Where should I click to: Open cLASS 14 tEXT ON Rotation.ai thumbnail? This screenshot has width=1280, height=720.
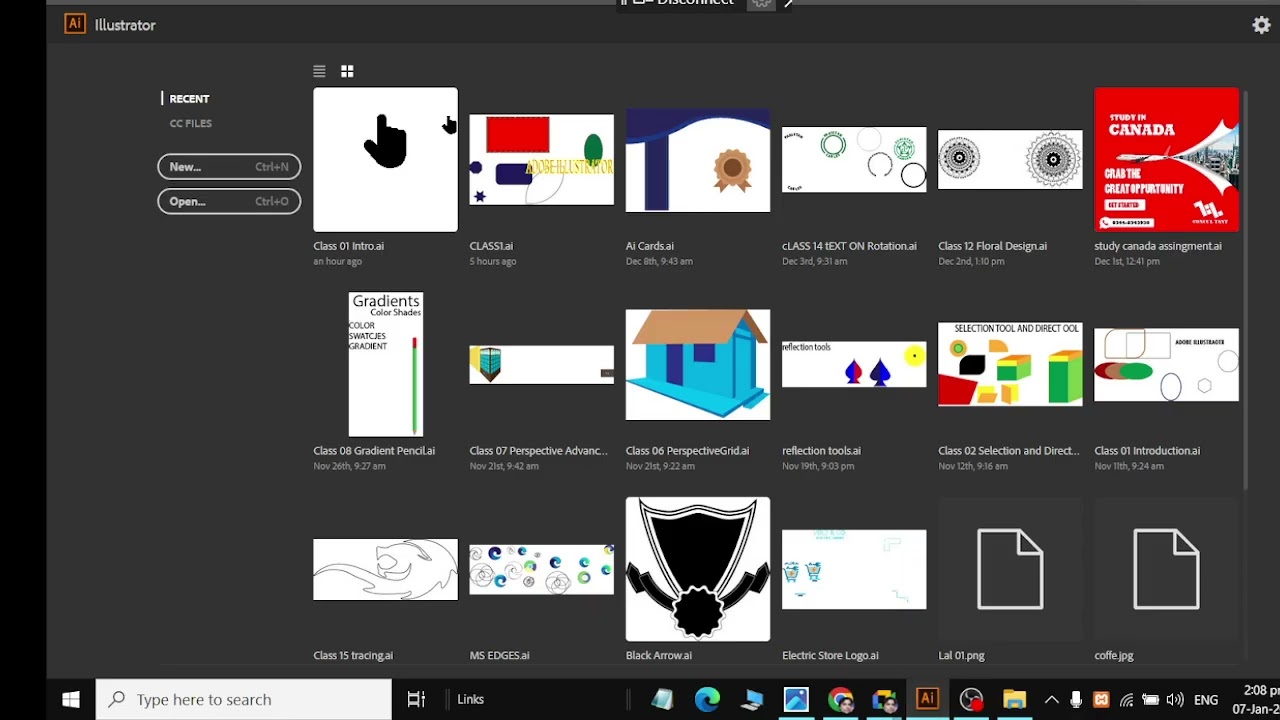(854, 160)
